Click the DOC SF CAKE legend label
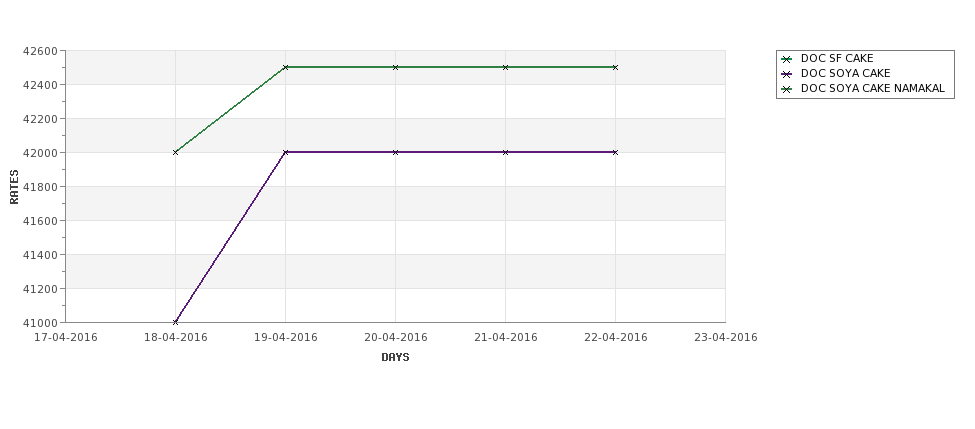Image resolution: width=975 pixels, height=429 pixels. click(x=837, y=58)
